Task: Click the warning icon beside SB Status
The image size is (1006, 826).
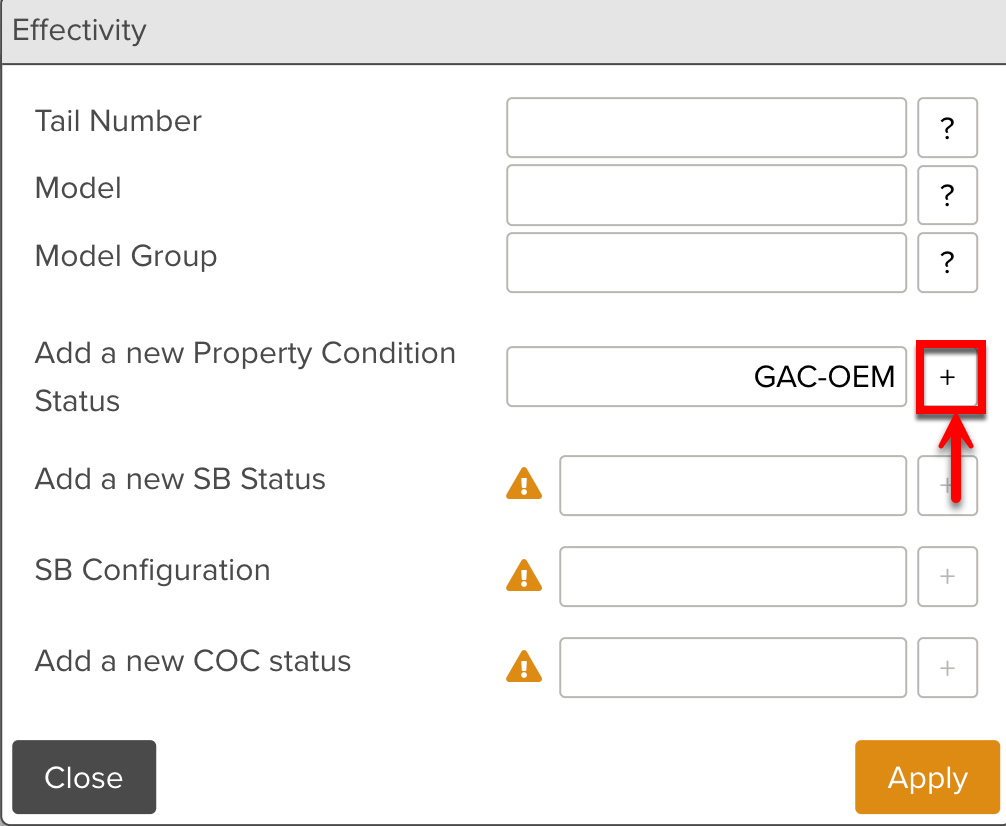Action: tap(524, 485)
